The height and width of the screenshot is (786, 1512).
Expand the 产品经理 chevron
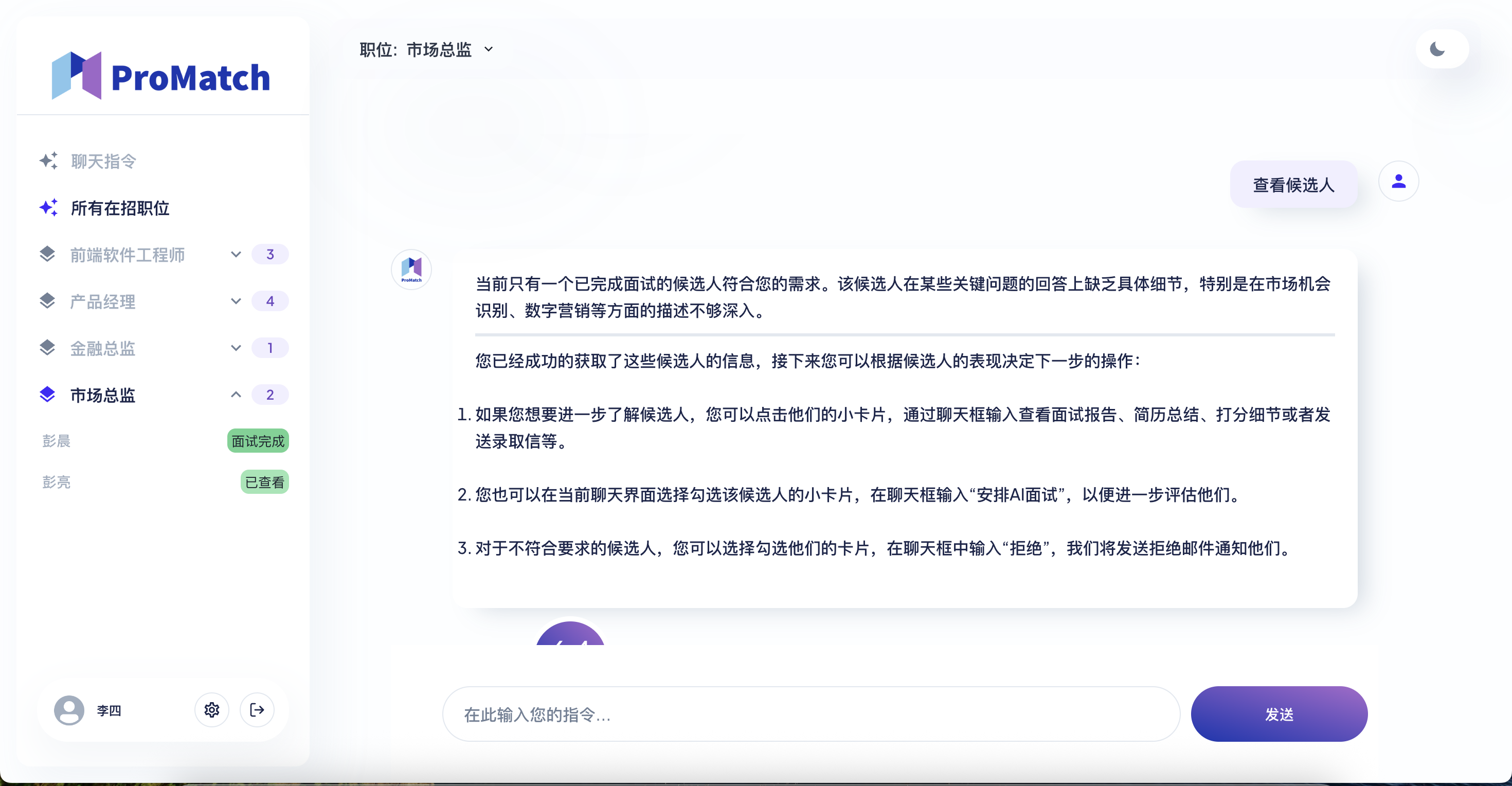[236, 301]
